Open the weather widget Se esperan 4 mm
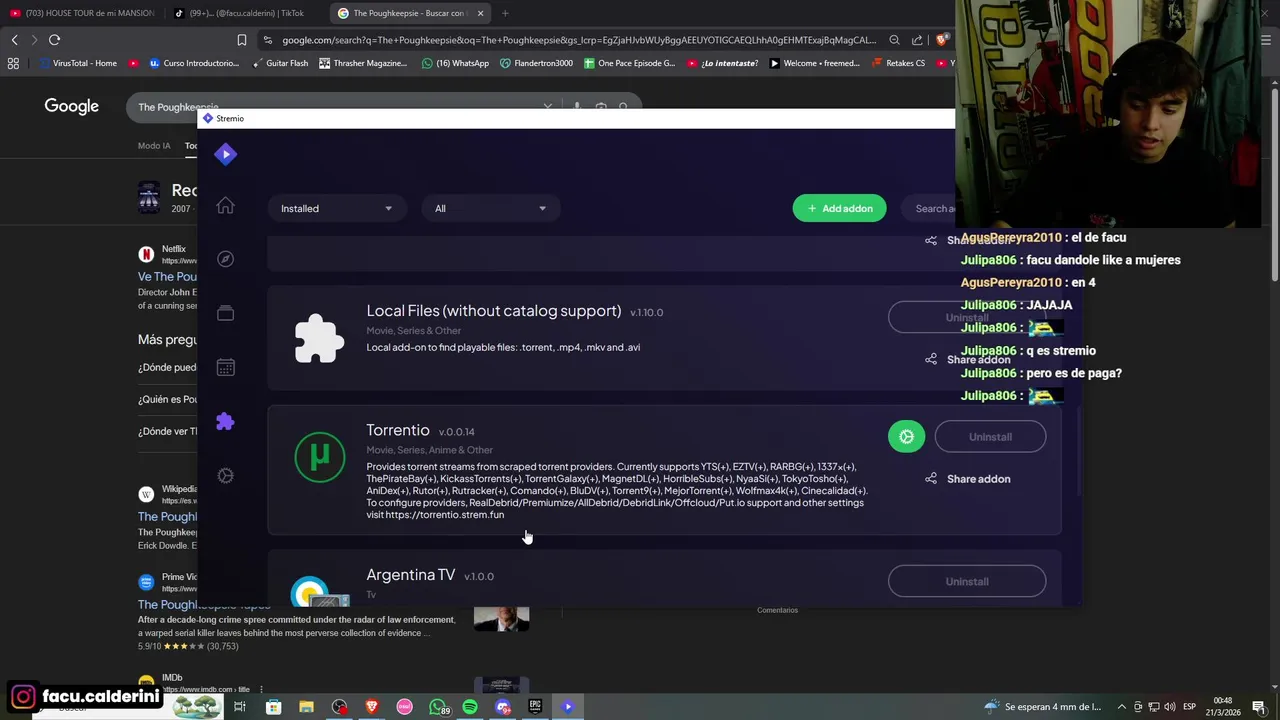 [1042, 707]
